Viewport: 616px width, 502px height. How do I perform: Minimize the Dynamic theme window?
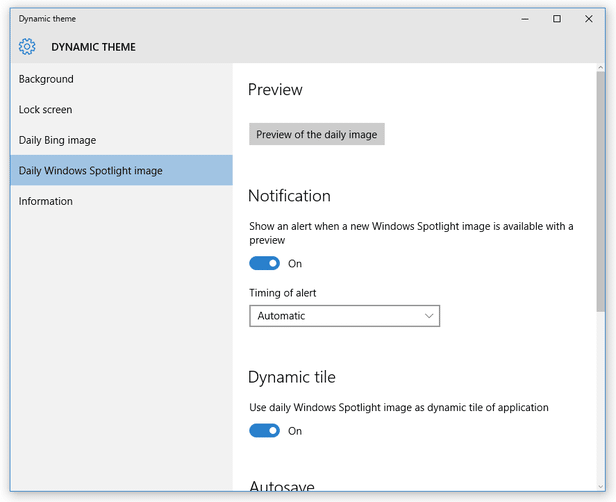525,19
